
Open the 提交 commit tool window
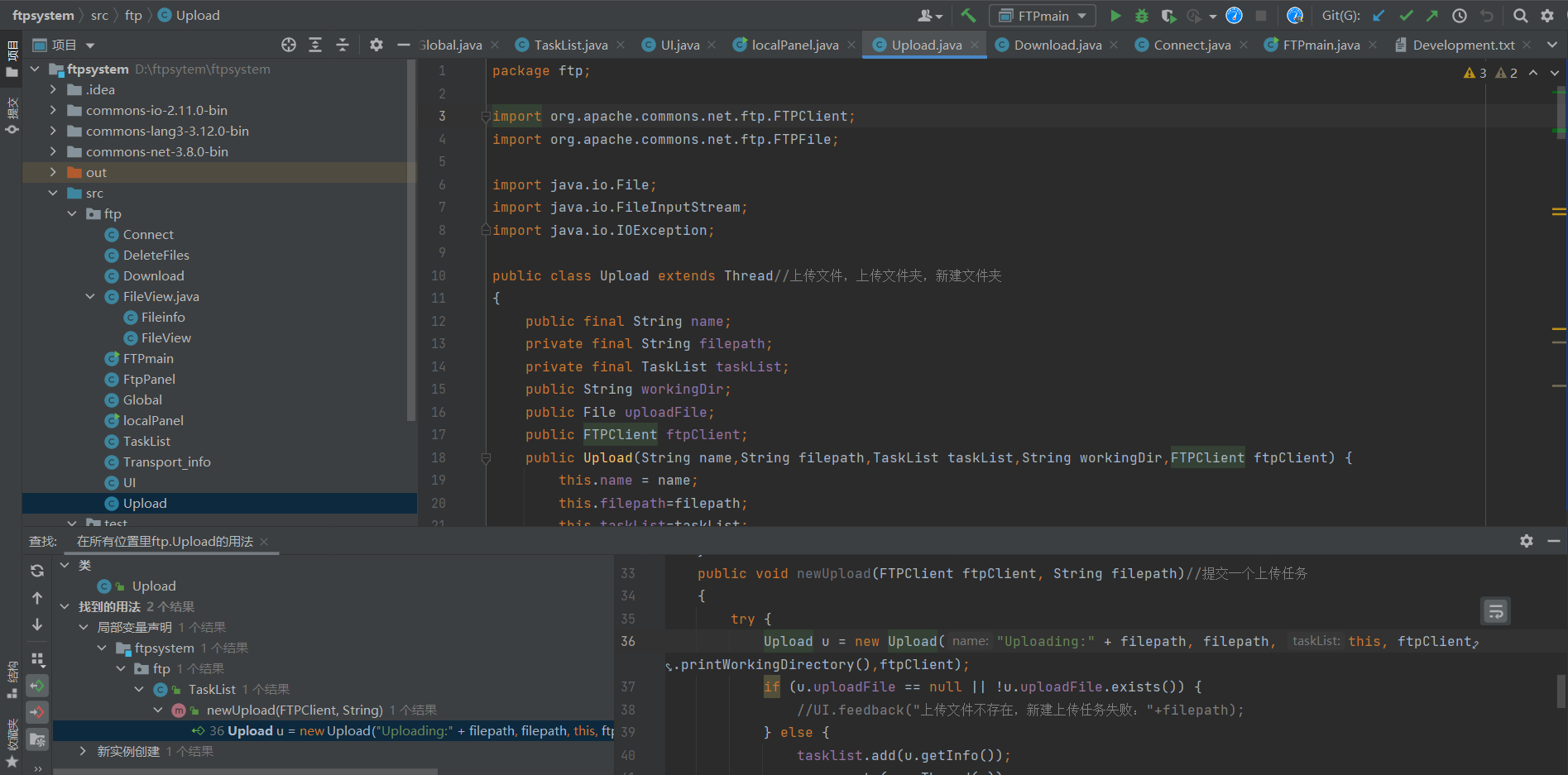tap(12, 116)
